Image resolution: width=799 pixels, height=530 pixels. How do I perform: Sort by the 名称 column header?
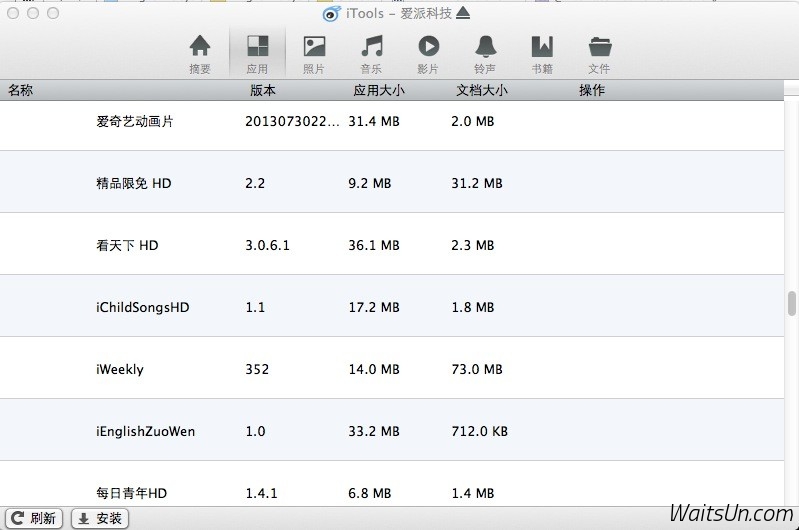pos(21,90)
